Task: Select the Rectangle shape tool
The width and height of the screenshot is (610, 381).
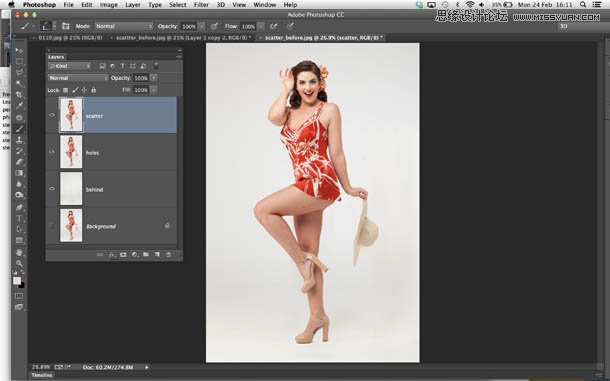Action: [x=19, y=241]
